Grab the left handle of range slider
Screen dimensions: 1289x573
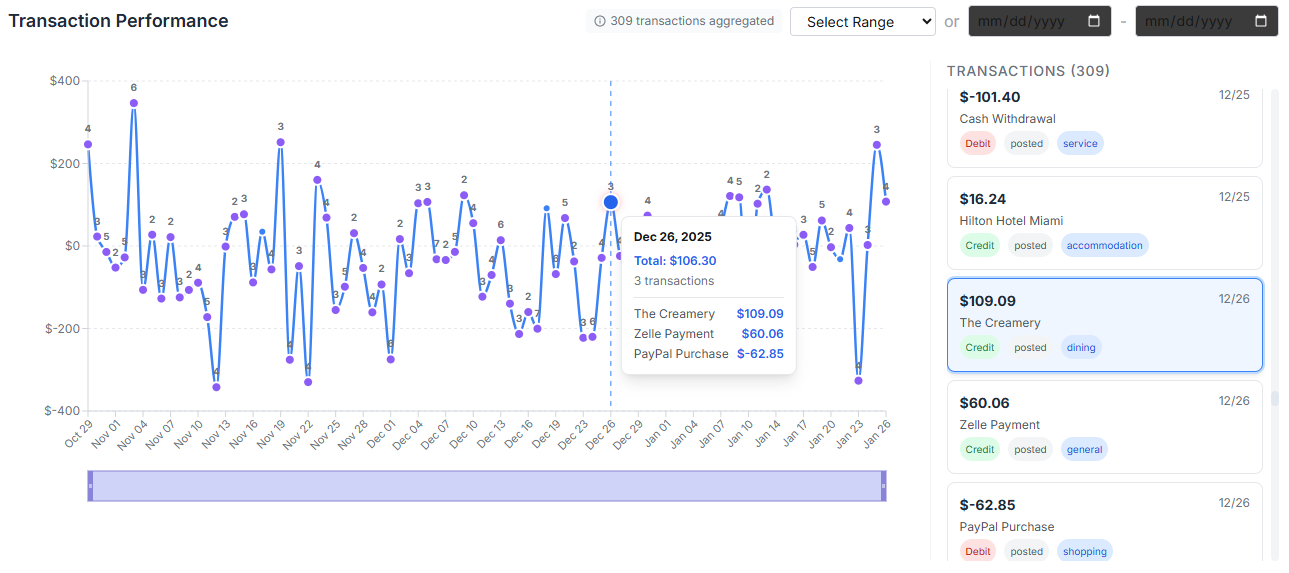(90, 486)
